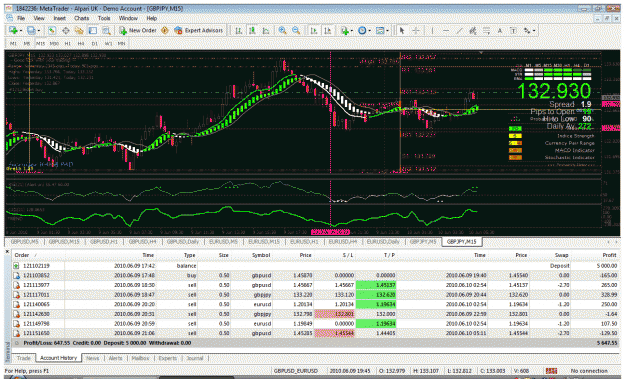
Task: Expand the New Chart dropdown arrow
Action: [20, 31]
